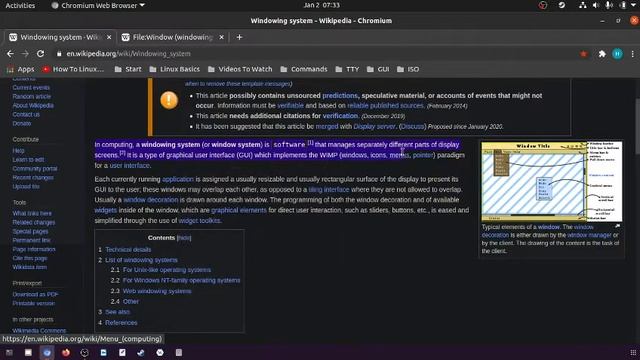Open the window decoration link in the article text

(x=151, y=200)
